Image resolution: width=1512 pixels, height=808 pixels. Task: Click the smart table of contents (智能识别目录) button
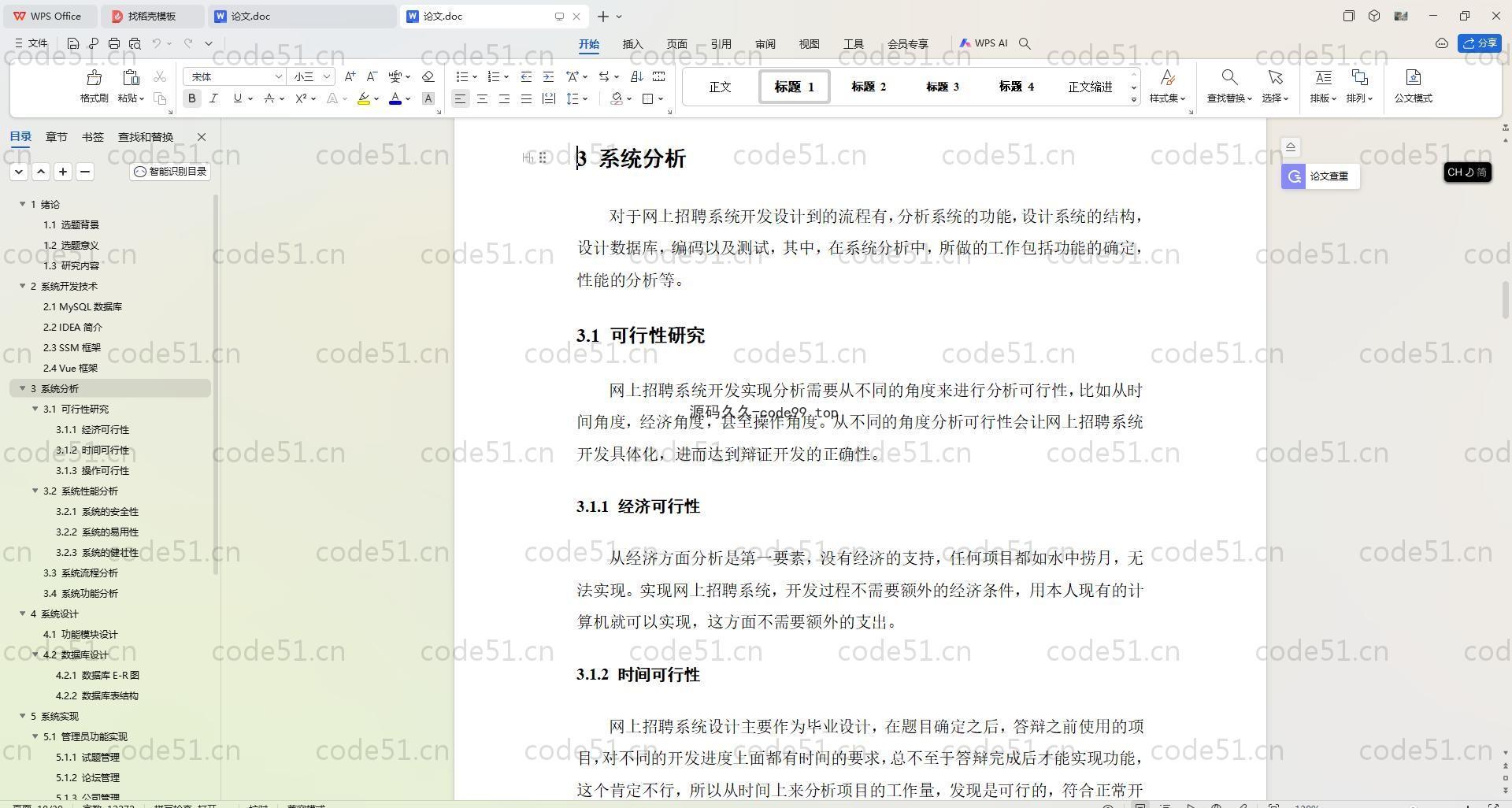(x=170, y=171)
